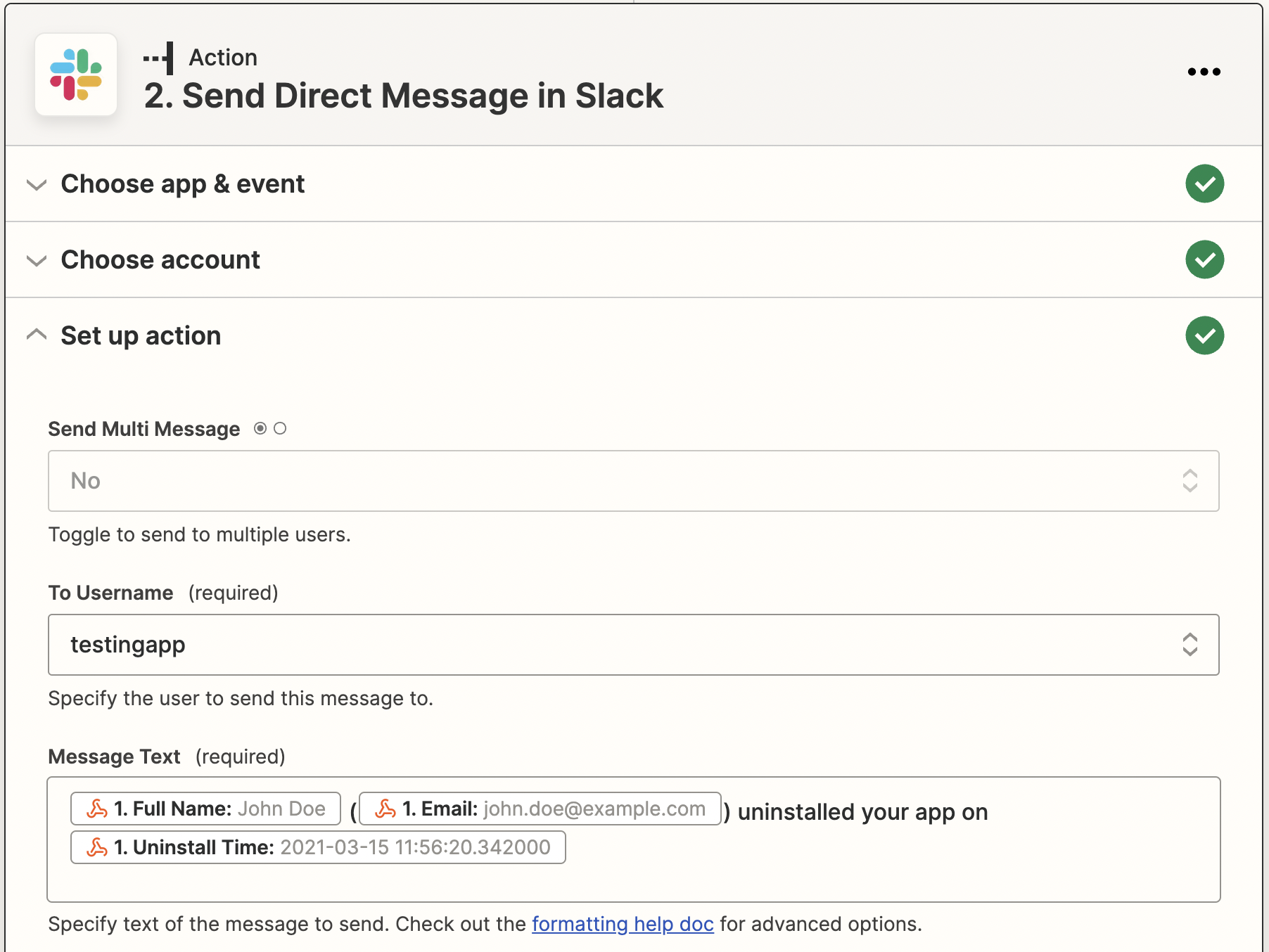Click green checkmark for Set up action
This screenshot has width=1269, height=952.
pos(1204,335)
